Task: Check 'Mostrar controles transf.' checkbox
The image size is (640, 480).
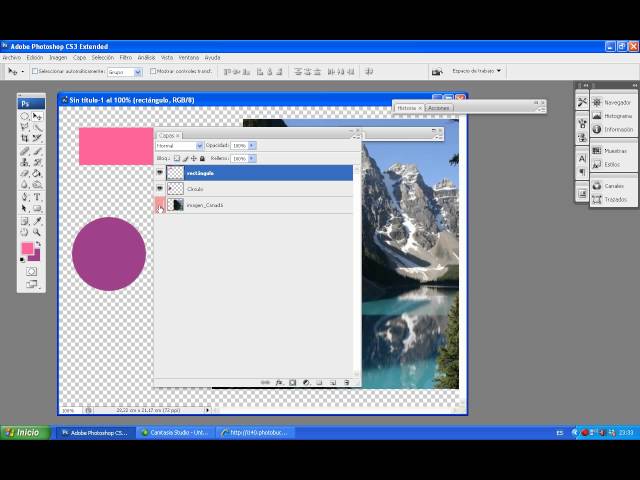Action: pos(153,71)
